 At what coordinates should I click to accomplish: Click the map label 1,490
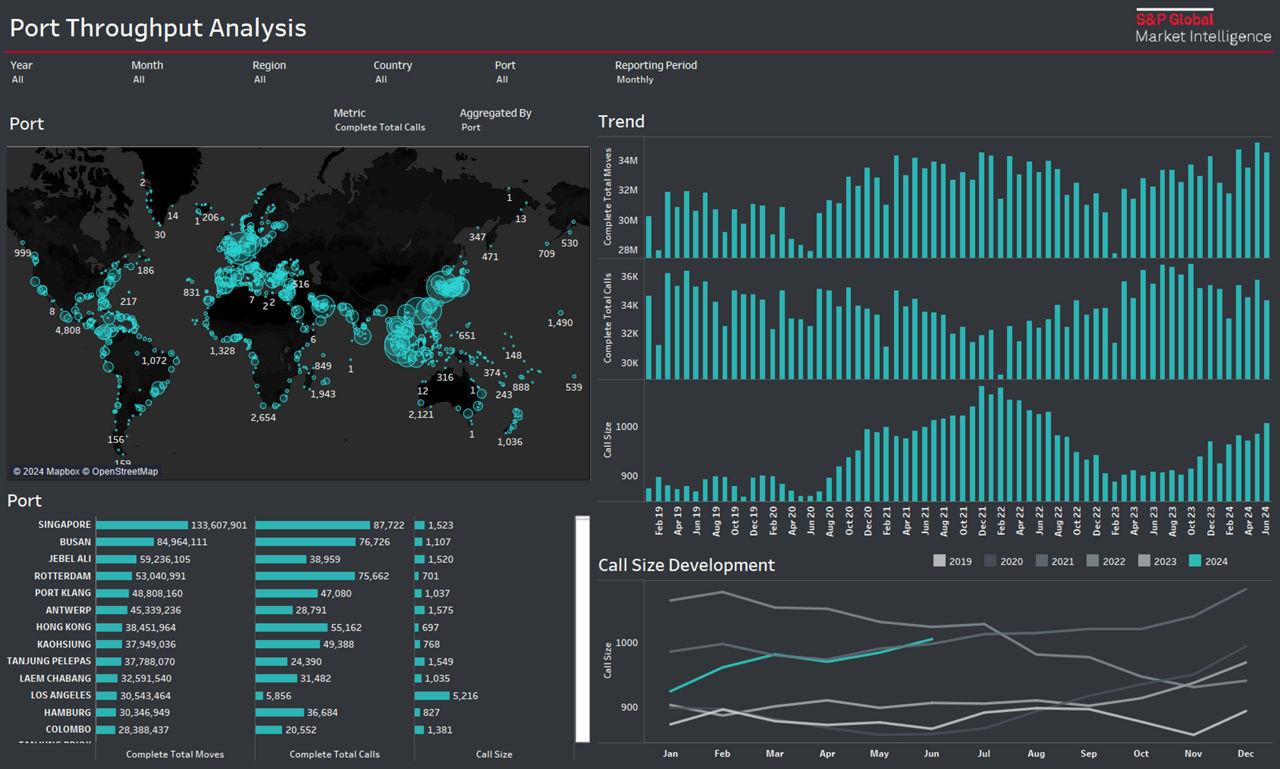tap(560, 323)
